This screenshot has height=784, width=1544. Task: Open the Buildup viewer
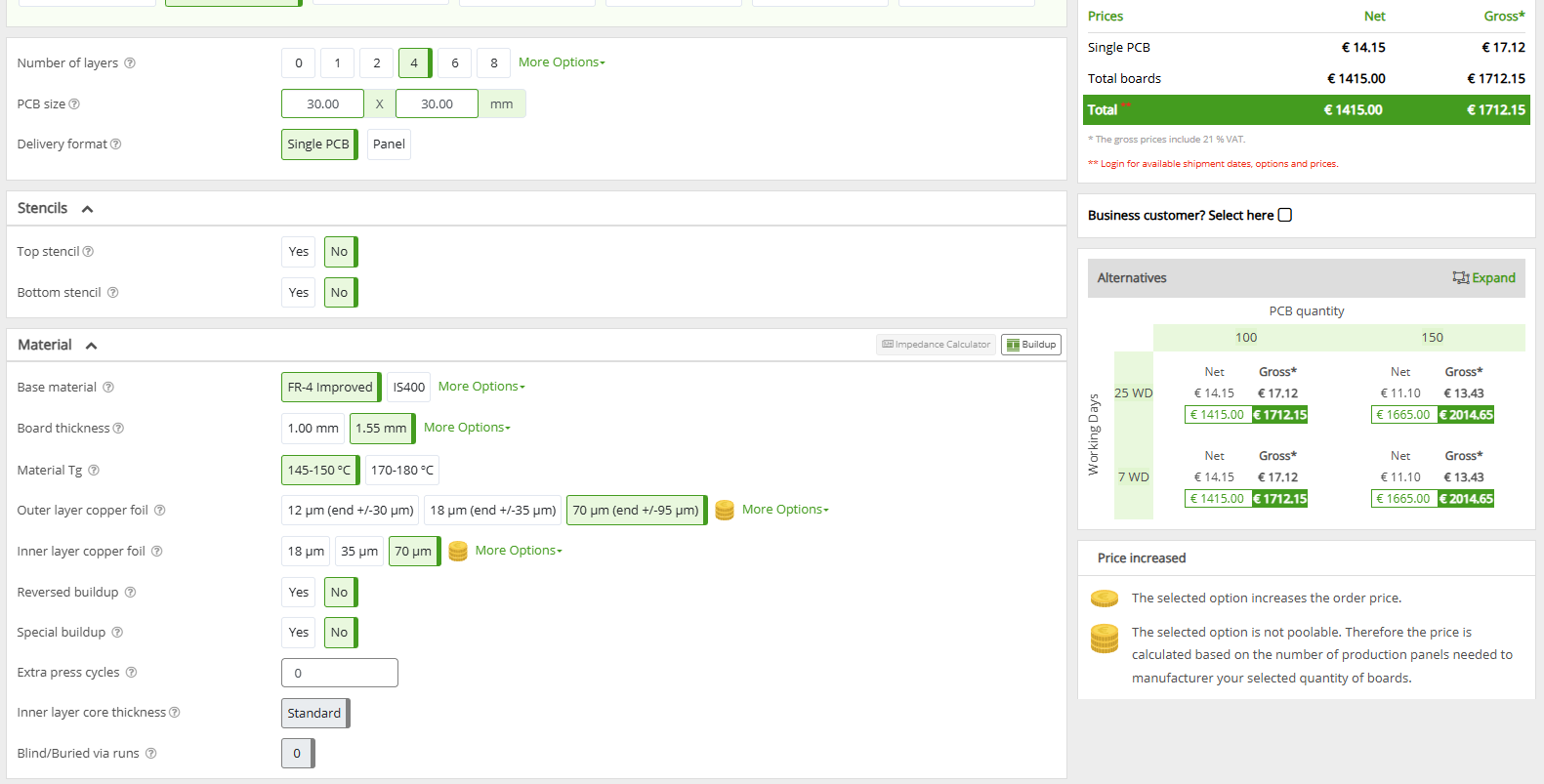pos(1031,345)
